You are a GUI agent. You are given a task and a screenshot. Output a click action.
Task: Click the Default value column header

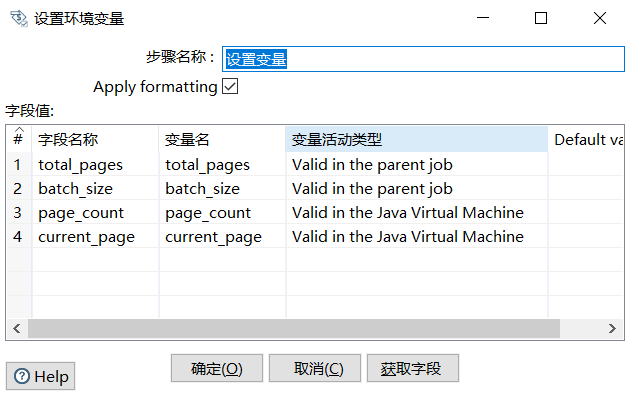coord(586,139)
